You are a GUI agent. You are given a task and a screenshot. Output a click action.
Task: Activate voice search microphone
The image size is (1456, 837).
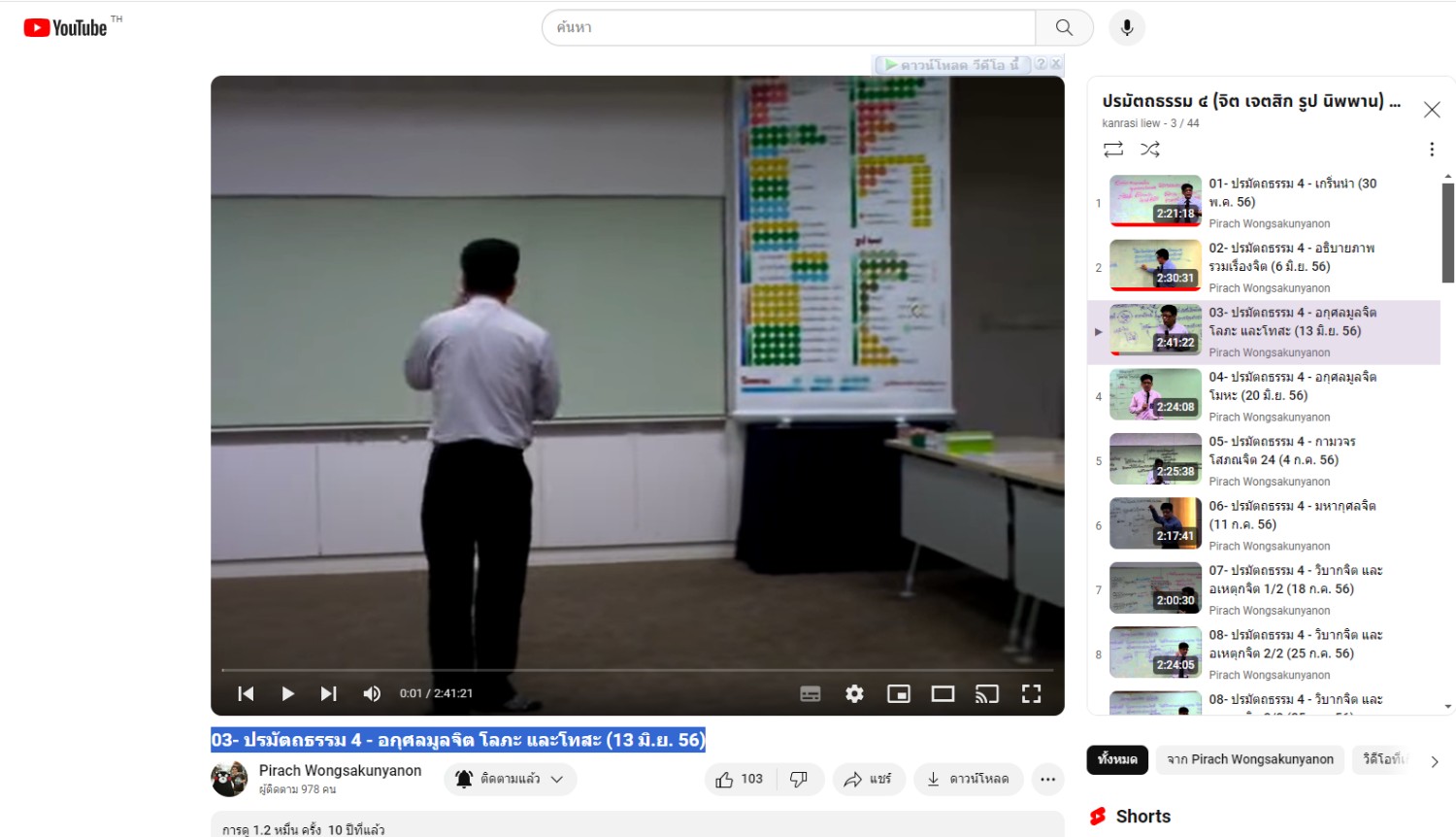1127,27
